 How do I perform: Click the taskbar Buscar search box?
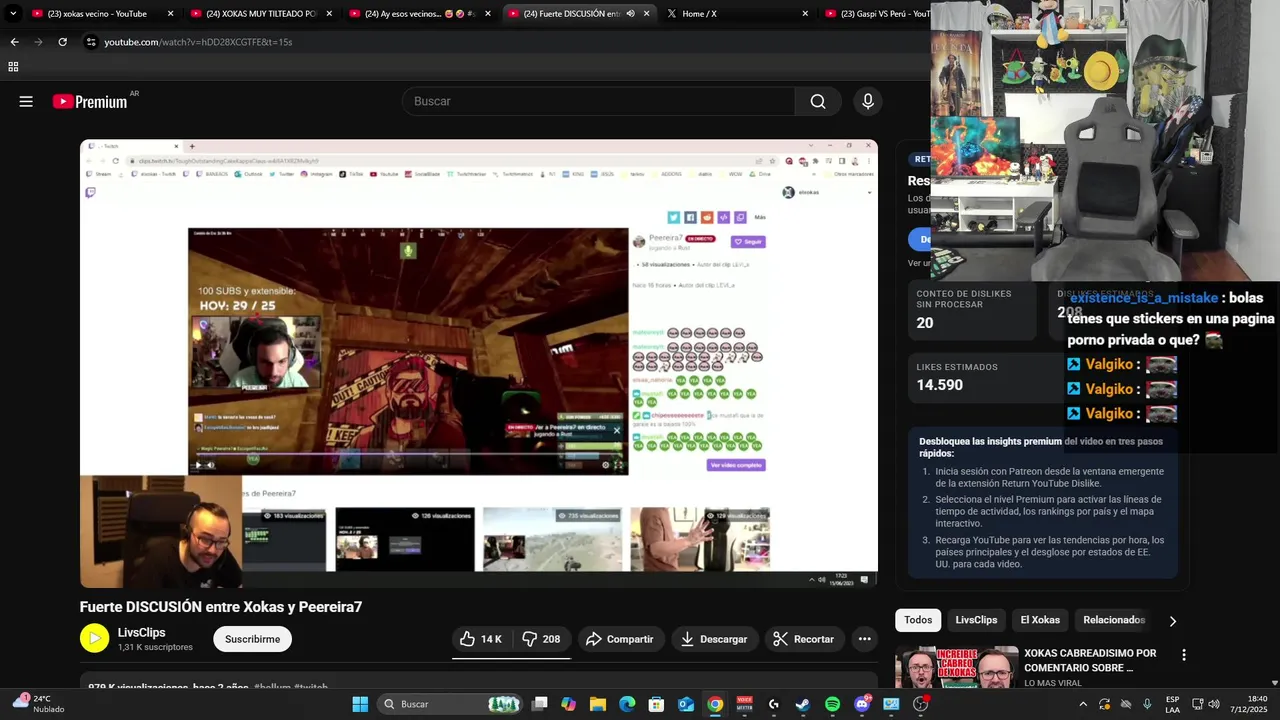click(451, 704)
